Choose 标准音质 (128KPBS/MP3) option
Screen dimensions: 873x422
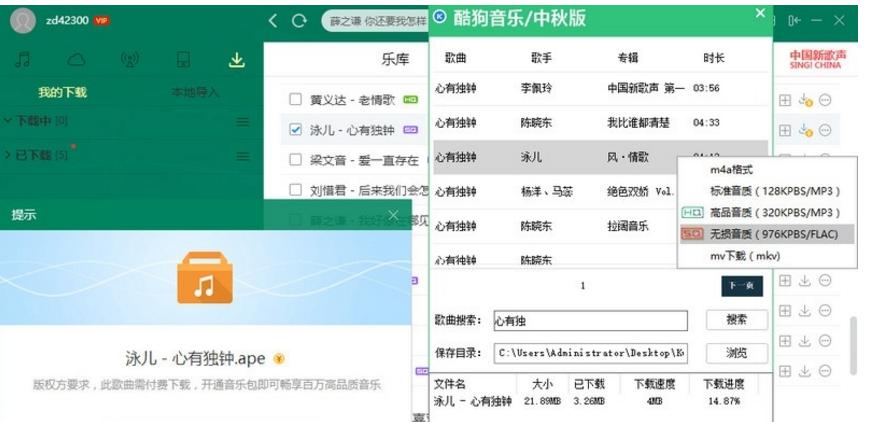point(766,191)
